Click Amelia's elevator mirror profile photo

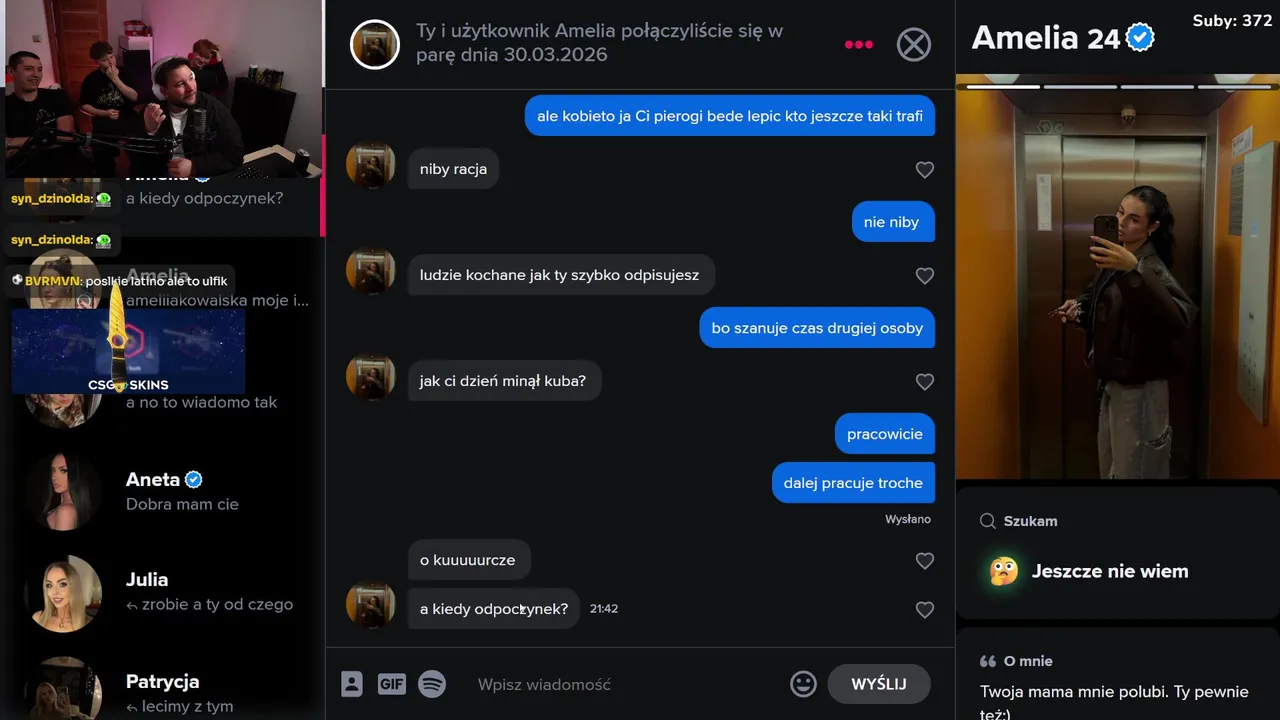(1118, 285)
